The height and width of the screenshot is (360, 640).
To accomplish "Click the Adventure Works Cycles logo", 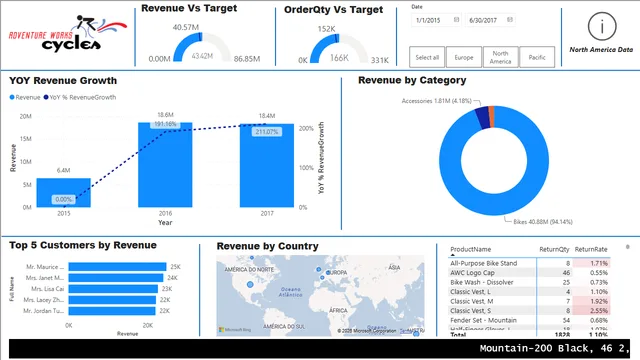I will tap(68, 33).
